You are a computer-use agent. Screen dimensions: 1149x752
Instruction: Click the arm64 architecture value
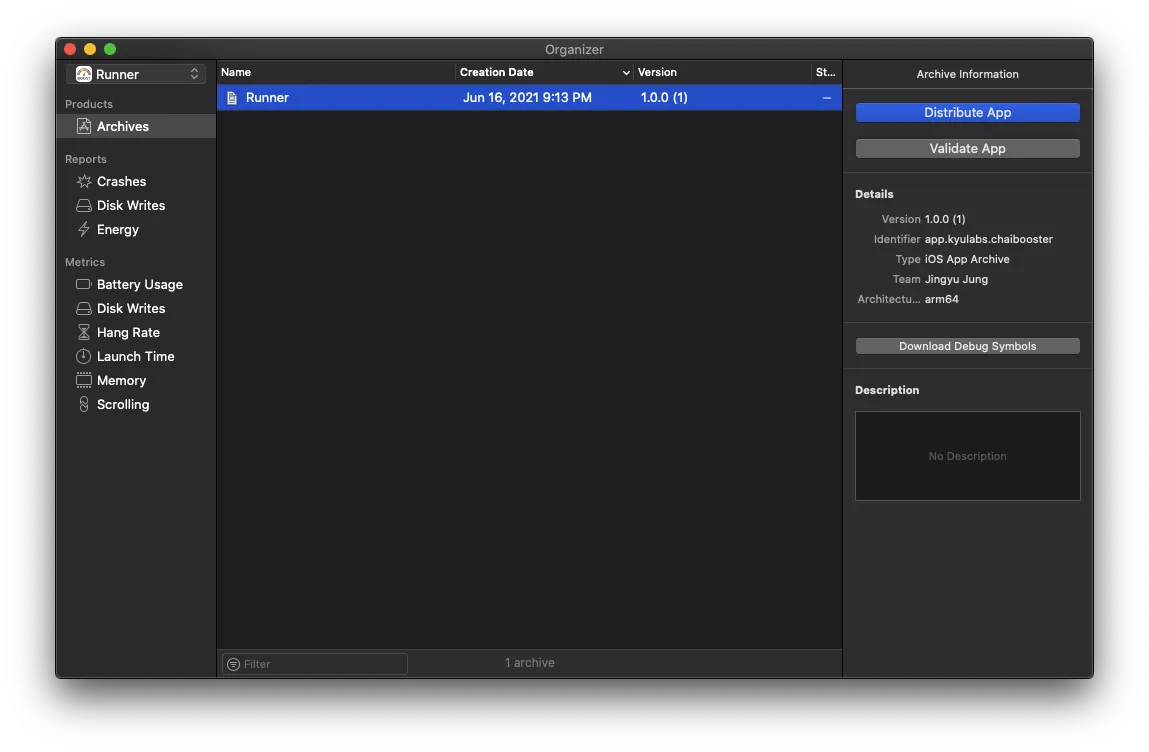pyautogui.click(x=942, y=299)
